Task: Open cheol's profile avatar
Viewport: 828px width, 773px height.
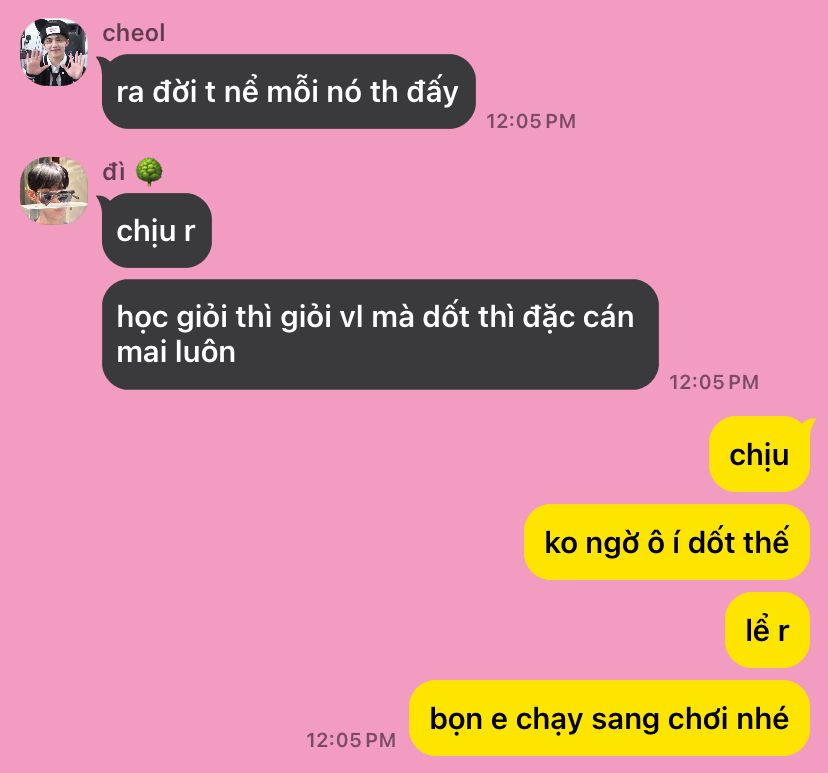Action: point(53,52)
